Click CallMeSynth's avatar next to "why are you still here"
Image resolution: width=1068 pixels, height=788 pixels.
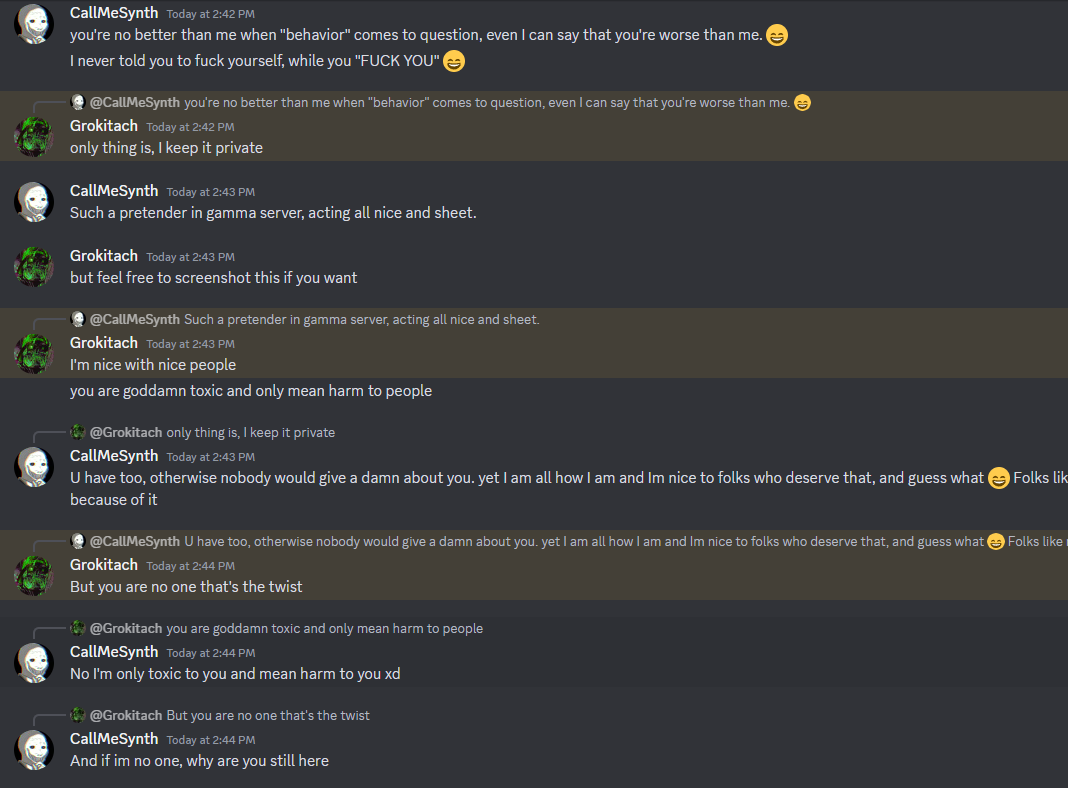pos(33,749)
